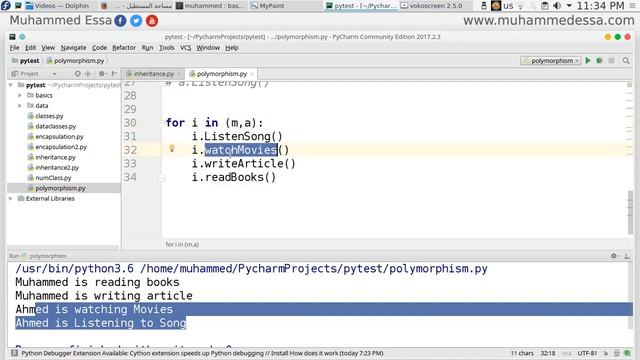Click the 'for i in (m,a)' editor breadcrumb

pyautogui.click(x=182, y=244)
